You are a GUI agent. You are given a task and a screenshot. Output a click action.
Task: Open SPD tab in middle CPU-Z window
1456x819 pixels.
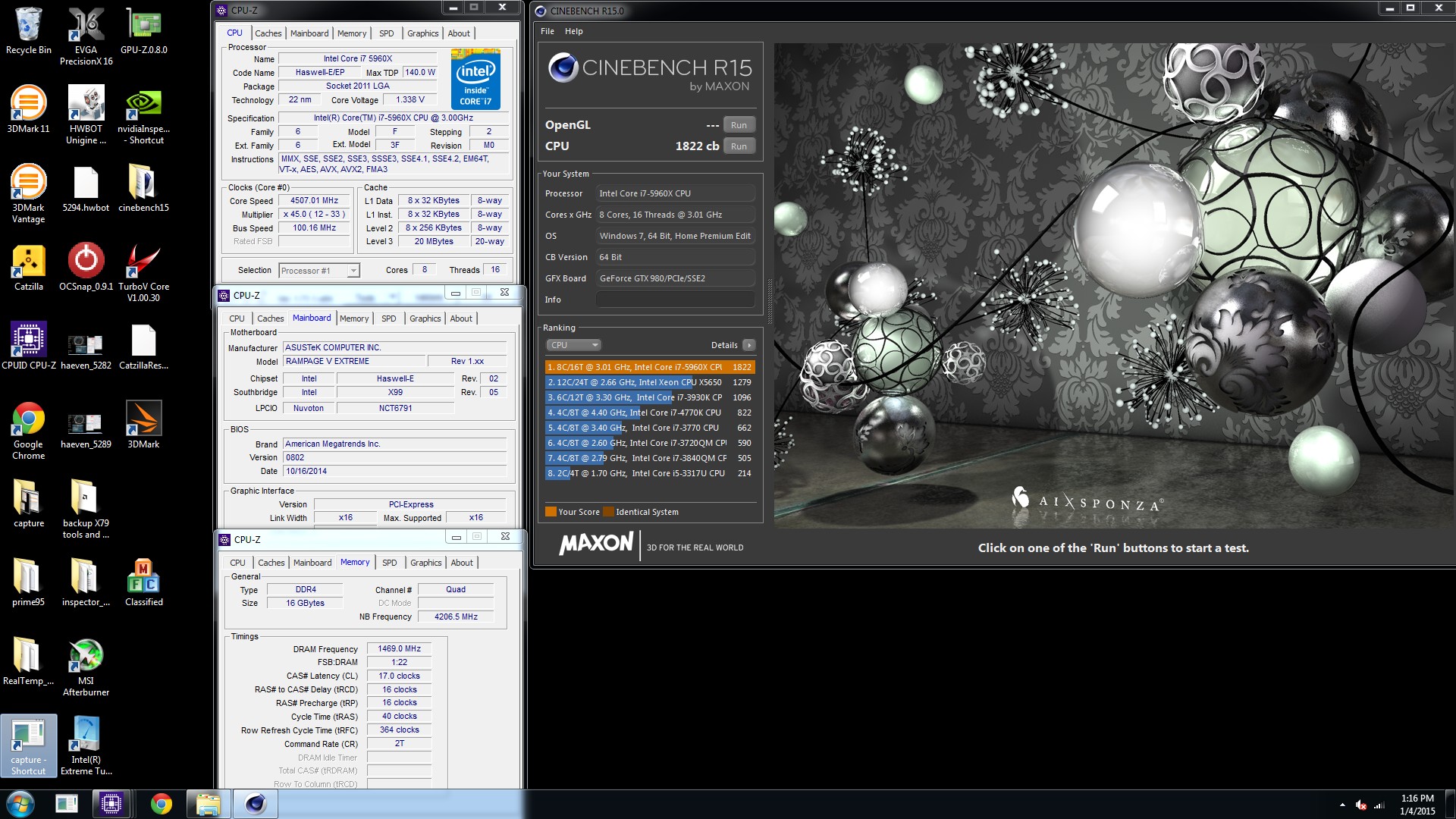389,318
